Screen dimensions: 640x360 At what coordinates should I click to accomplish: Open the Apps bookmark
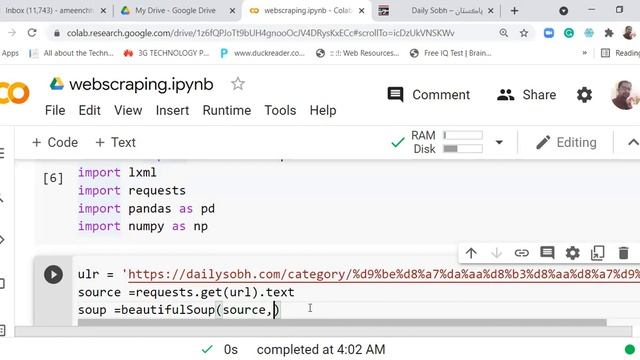point(10,53)
